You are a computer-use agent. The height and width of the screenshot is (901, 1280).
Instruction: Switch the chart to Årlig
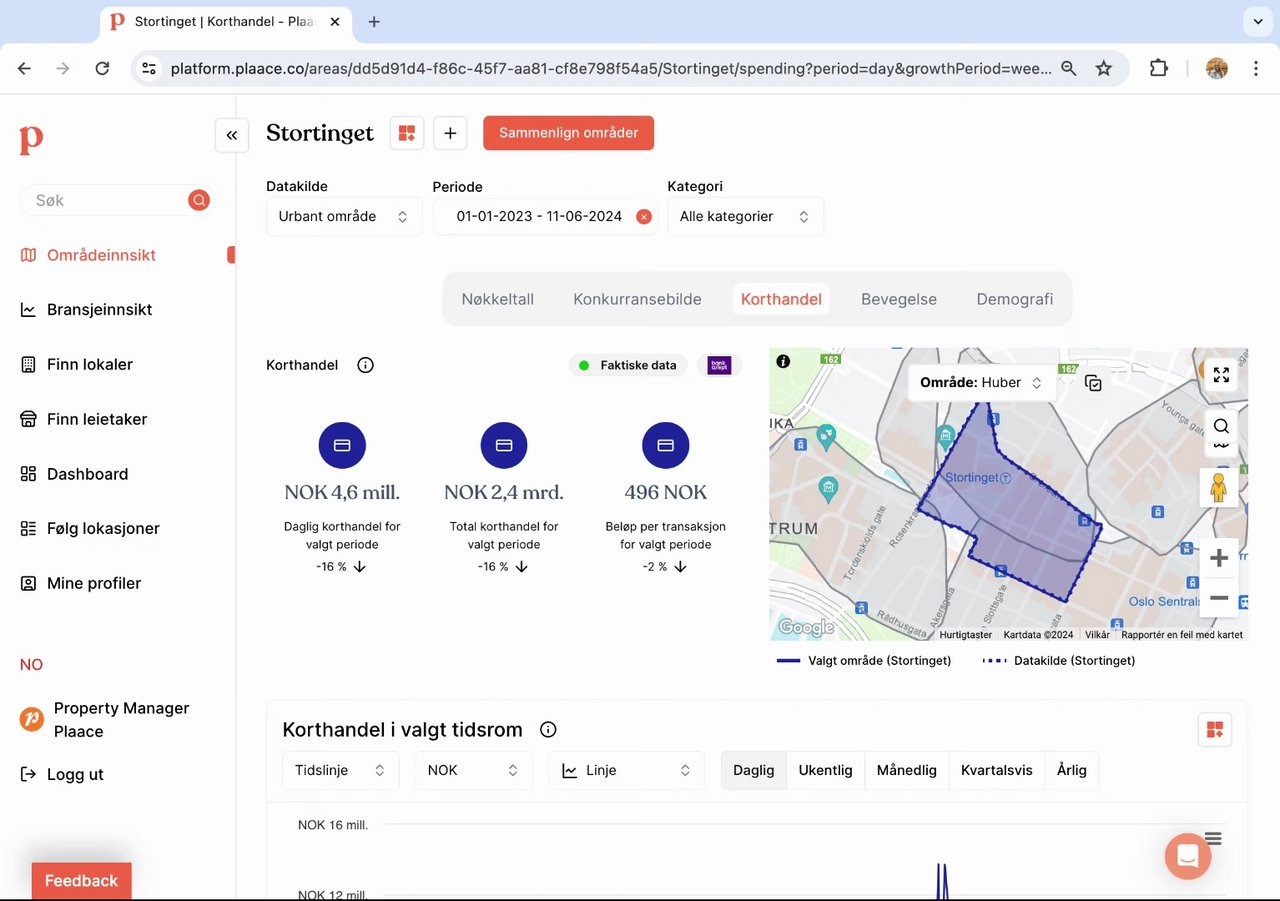1072,771
